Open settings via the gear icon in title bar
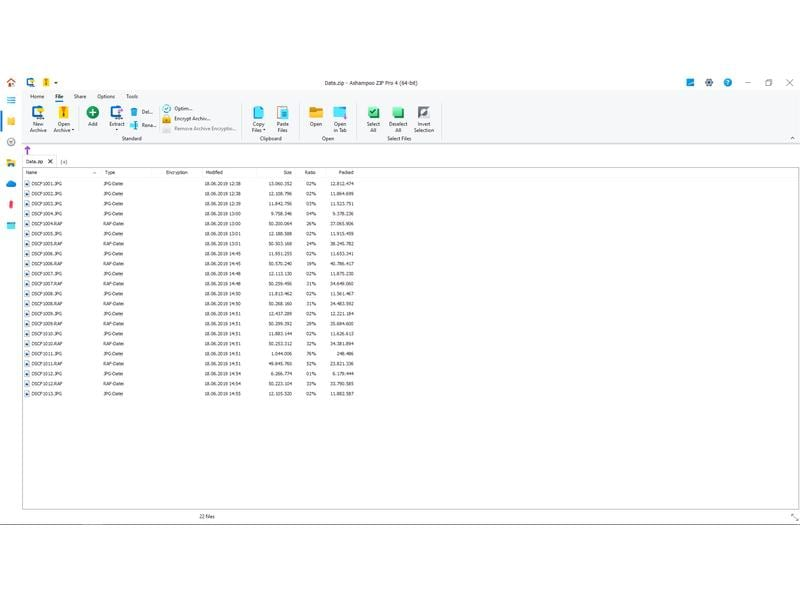 click(x=709, y=83)
